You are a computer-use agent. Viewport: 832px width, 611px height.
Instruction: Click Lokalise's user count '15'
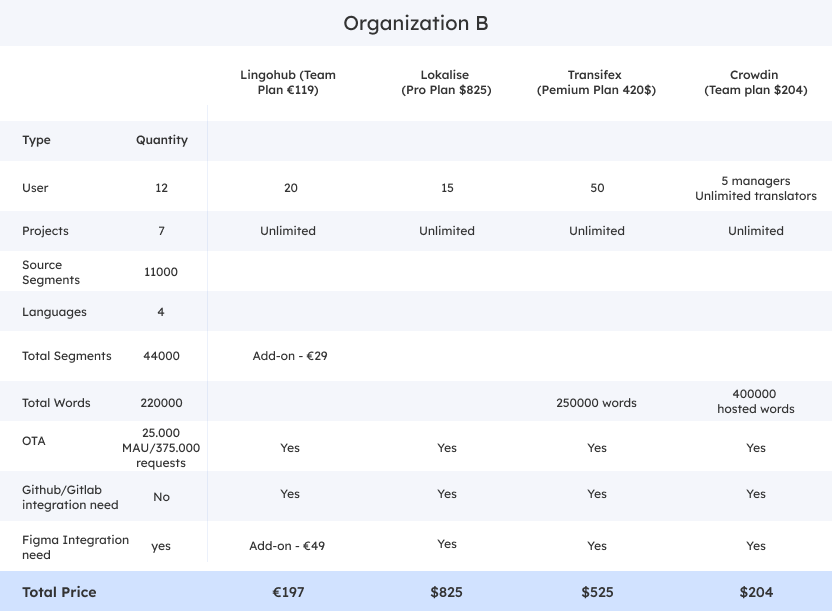click(x=447, y=188)
